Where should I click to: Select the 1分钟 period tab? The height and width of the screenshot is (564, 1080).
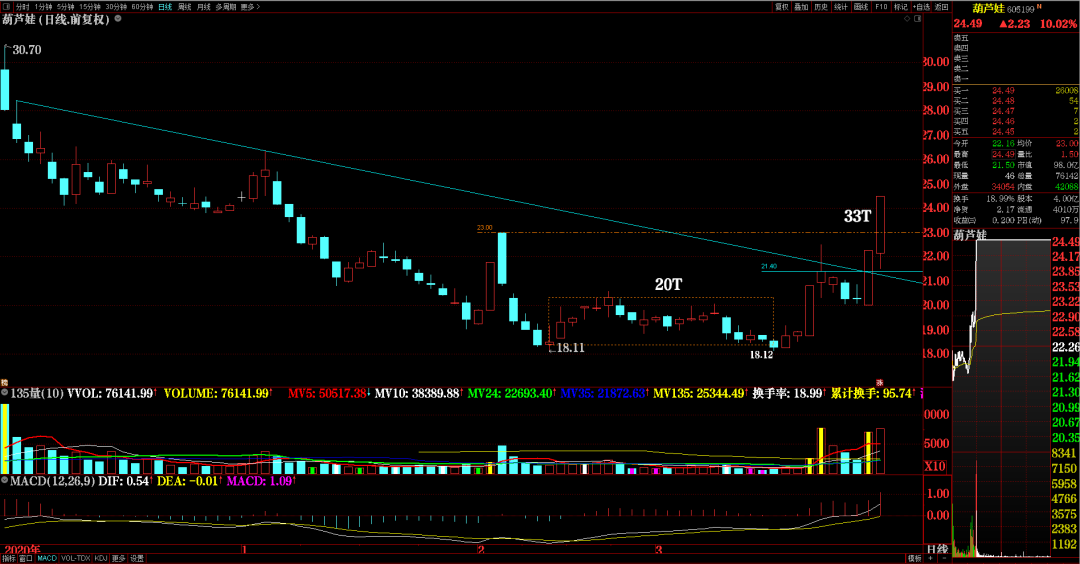43,6
